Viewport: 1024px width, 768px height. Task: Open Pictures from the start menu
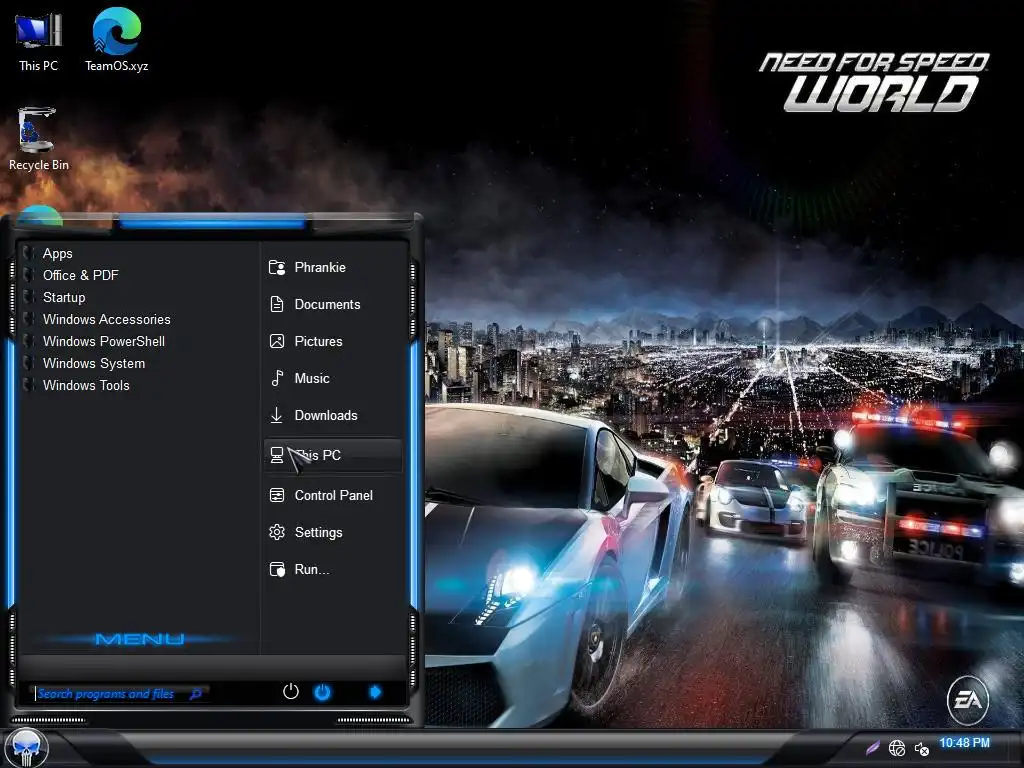333,342
